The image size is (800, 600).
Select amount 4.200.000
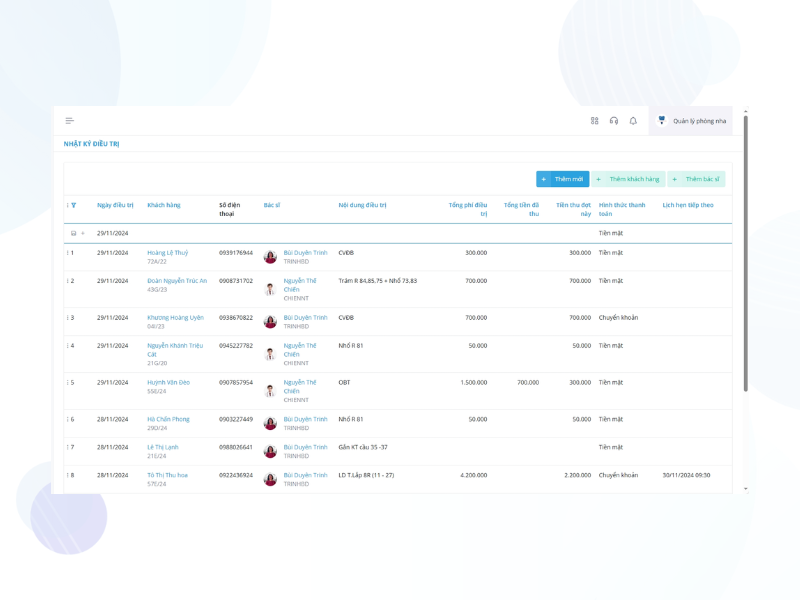[x=473, y=475]
